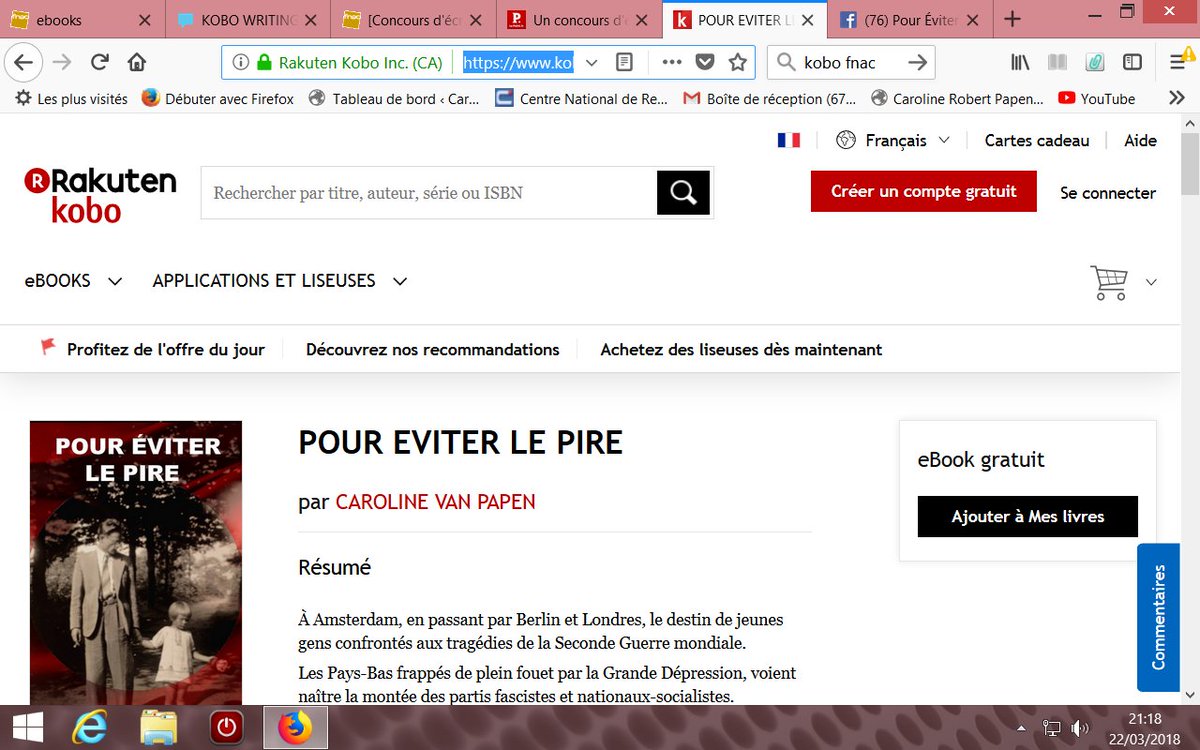The image size is (1200, 750).
Task: Show sidebars icon in Firefox toolbar
Action: (x=1132, y=62)
